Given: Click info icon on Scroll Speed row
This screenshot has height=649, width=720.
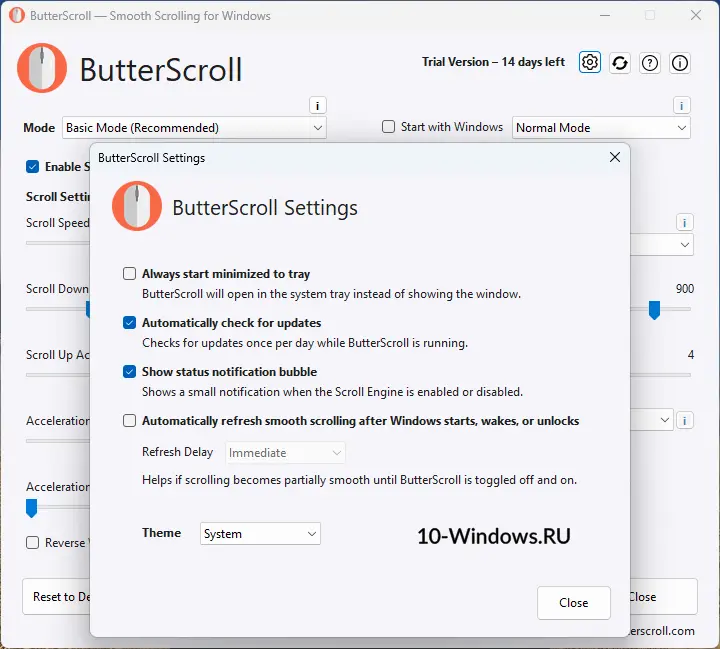Looking at the screenshot, I should (x=684, y=223).
